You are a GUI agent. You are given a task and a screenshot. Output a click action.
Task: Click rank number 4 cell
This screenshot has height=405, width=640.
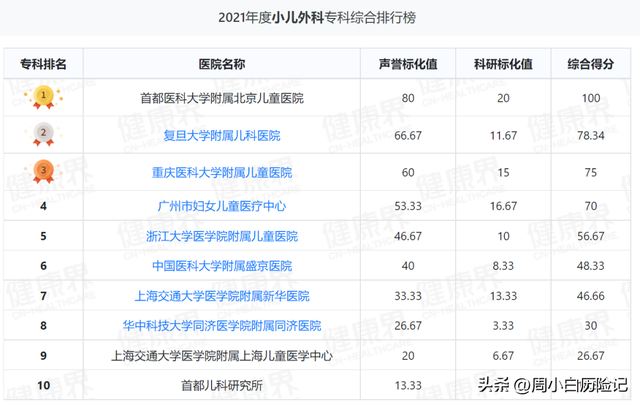click(x=43, y=206)
